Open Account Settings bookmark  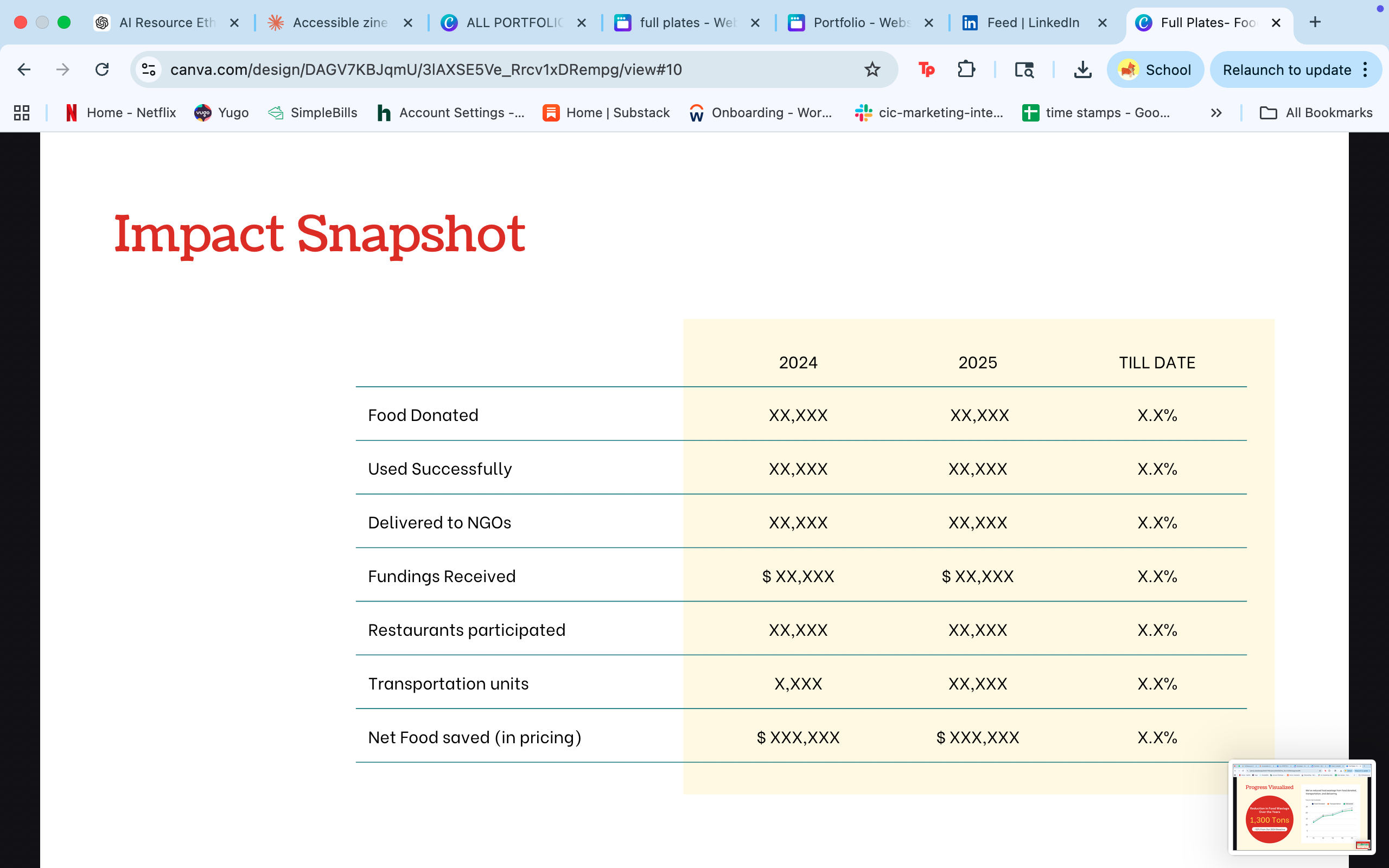pyautogui.click(x=451, y=112)
